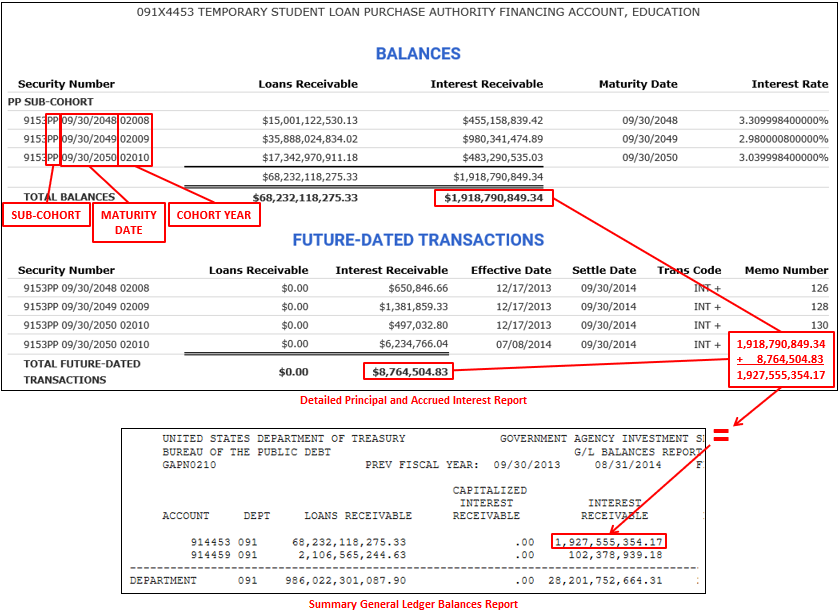Click future interest amount $6,234,766.04

(x=414, y=344)
